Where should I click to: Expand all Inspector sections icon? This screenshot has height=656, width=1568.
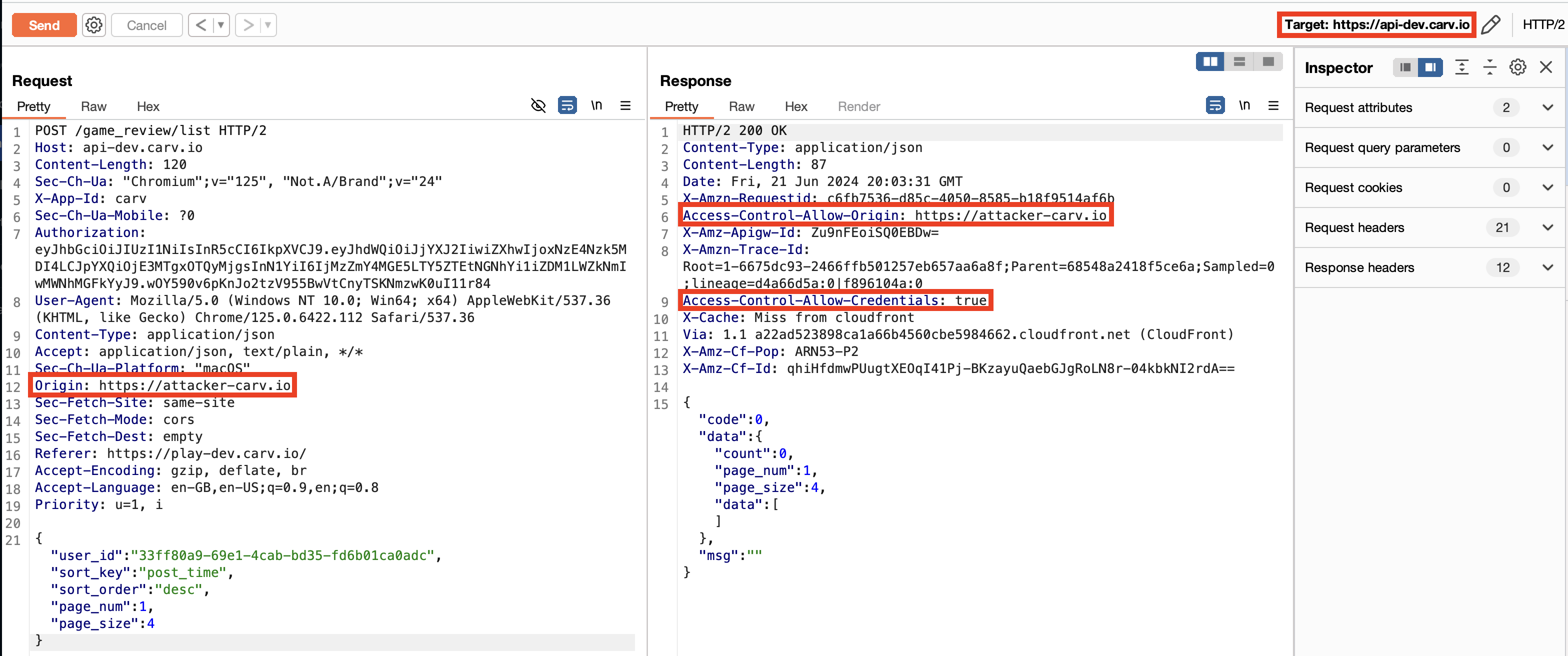click(x=1462, y=67)
